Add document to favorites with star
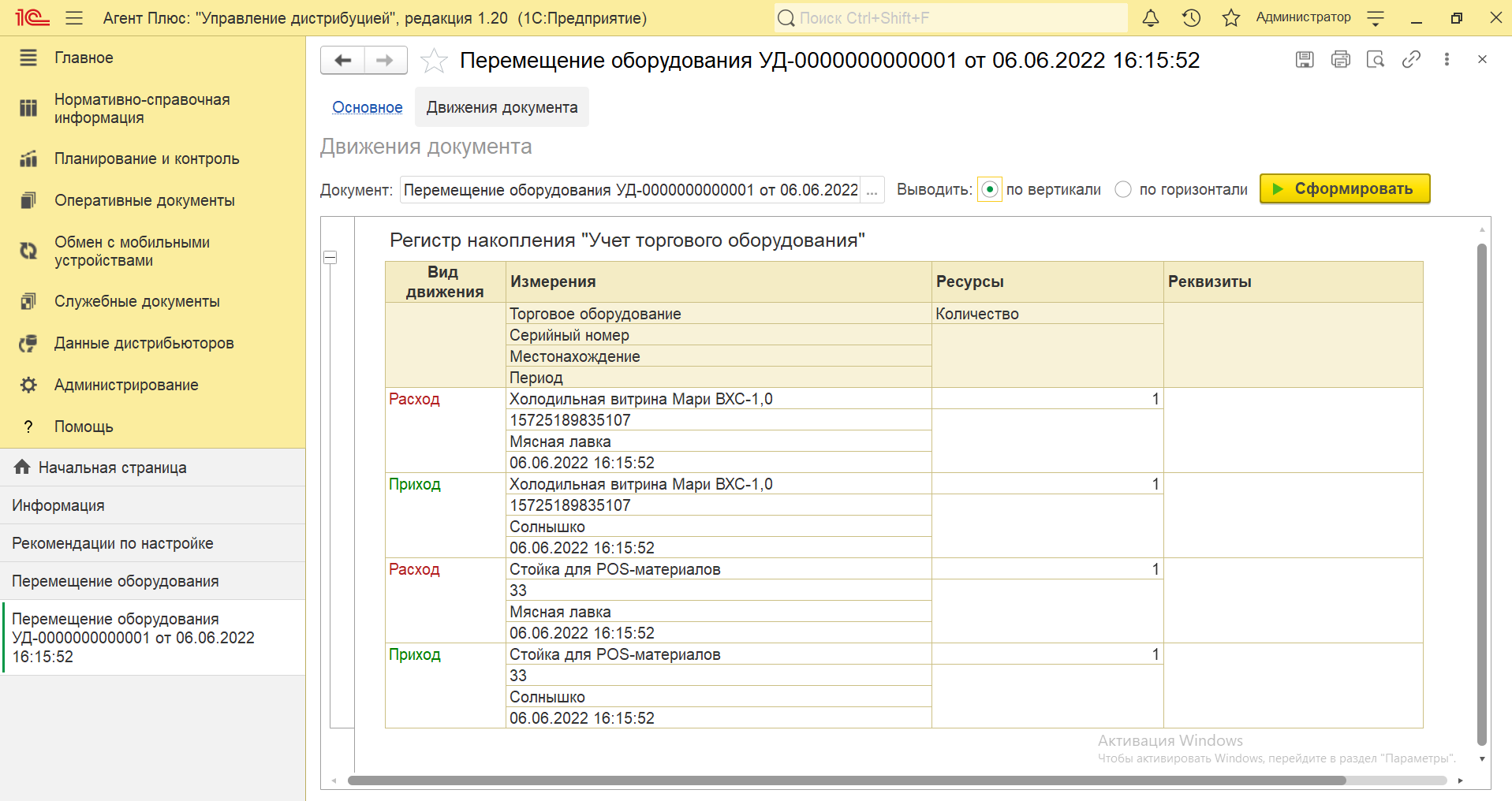 [x=434, y=61]
